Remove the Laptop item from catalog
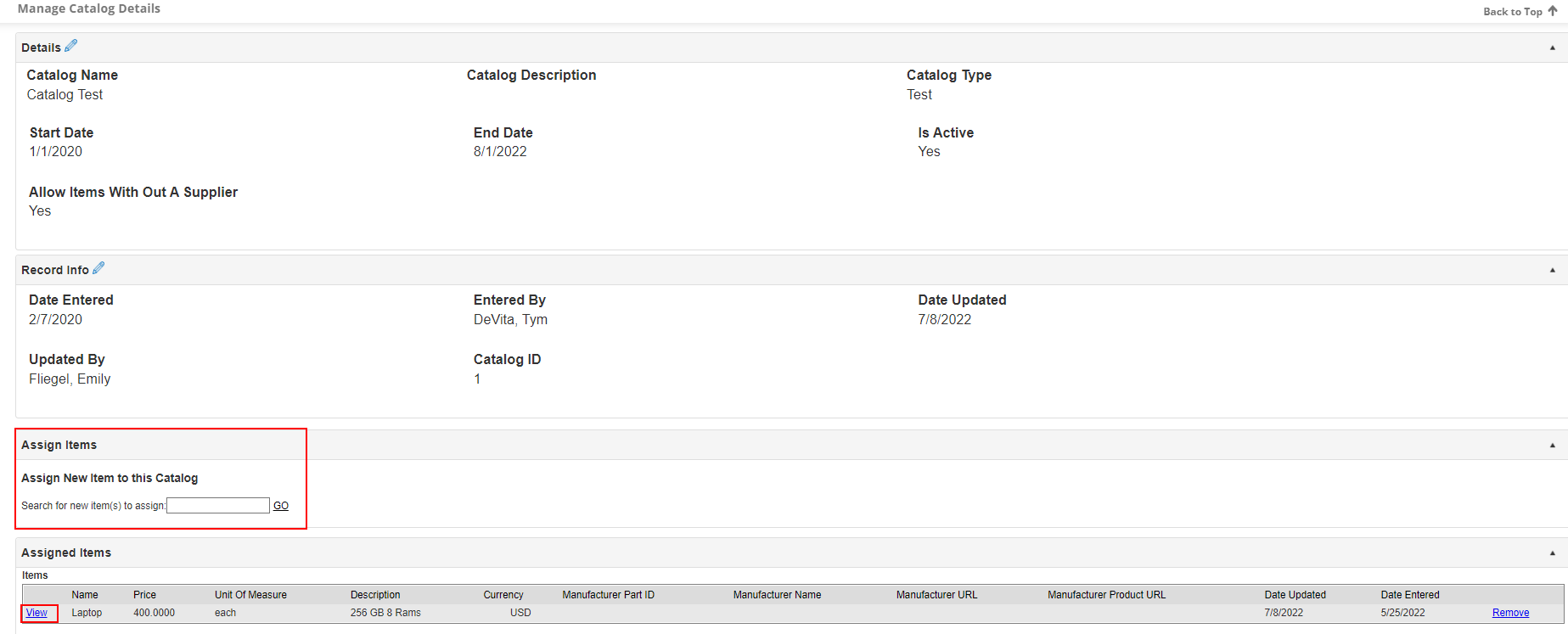 click(x=1510, y=613)
